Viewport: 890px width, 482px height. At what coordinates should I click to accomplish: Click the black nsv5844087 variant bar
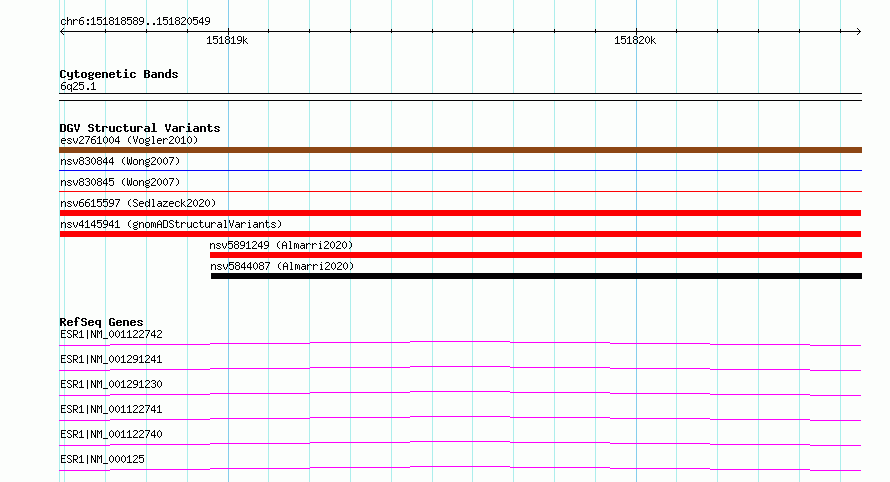[536, 276]
